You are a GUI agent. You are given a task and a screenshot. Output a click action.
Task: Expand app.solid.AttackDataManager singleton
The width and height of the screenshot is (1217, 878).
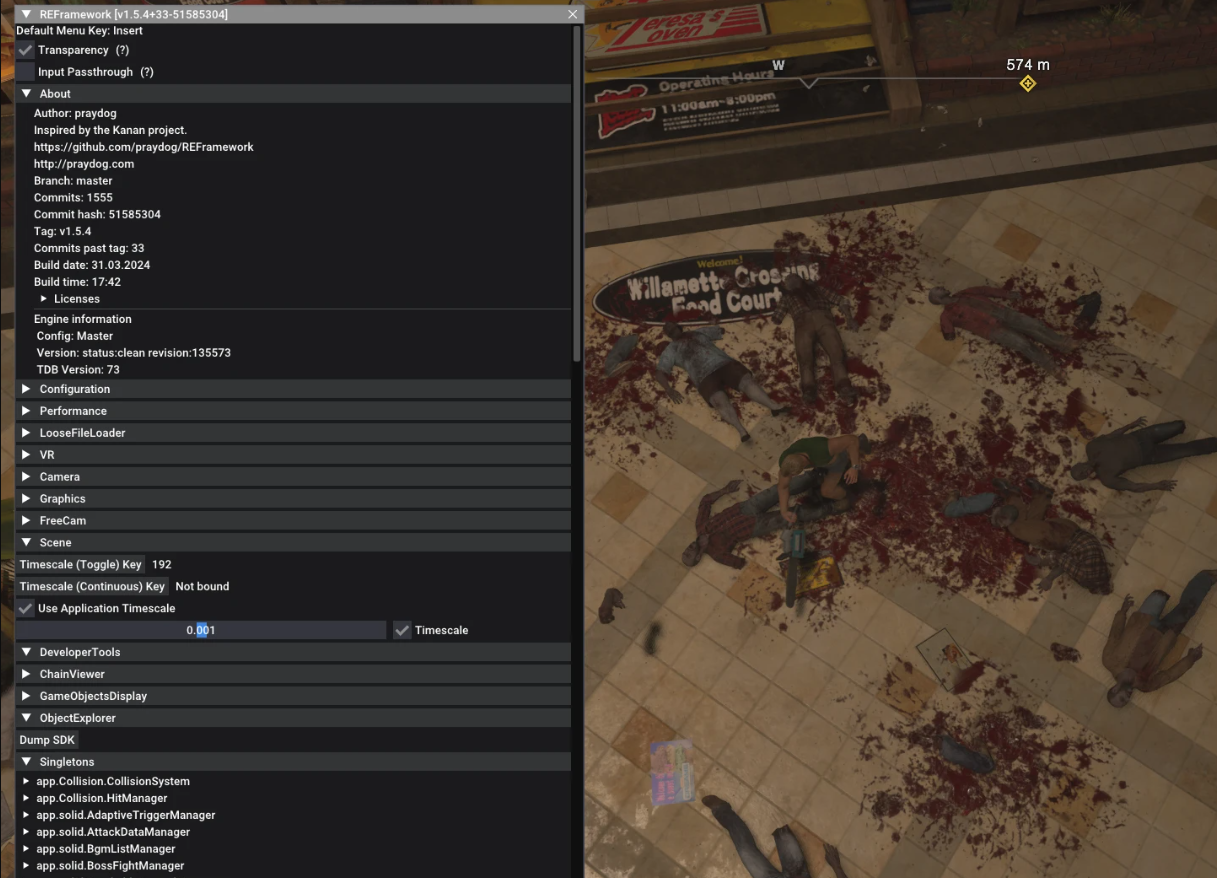[27, 832]
